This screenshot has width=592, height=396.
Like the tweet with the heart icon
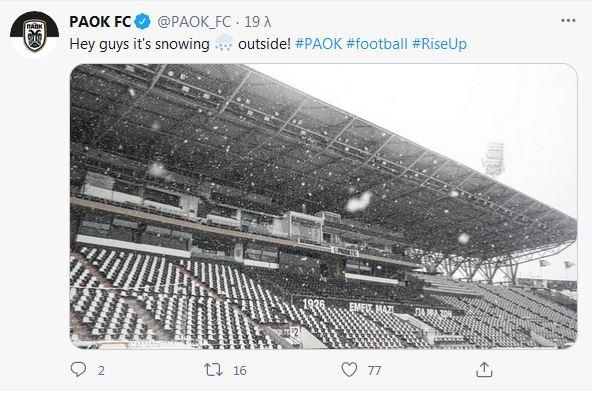(x=349, y=370)
